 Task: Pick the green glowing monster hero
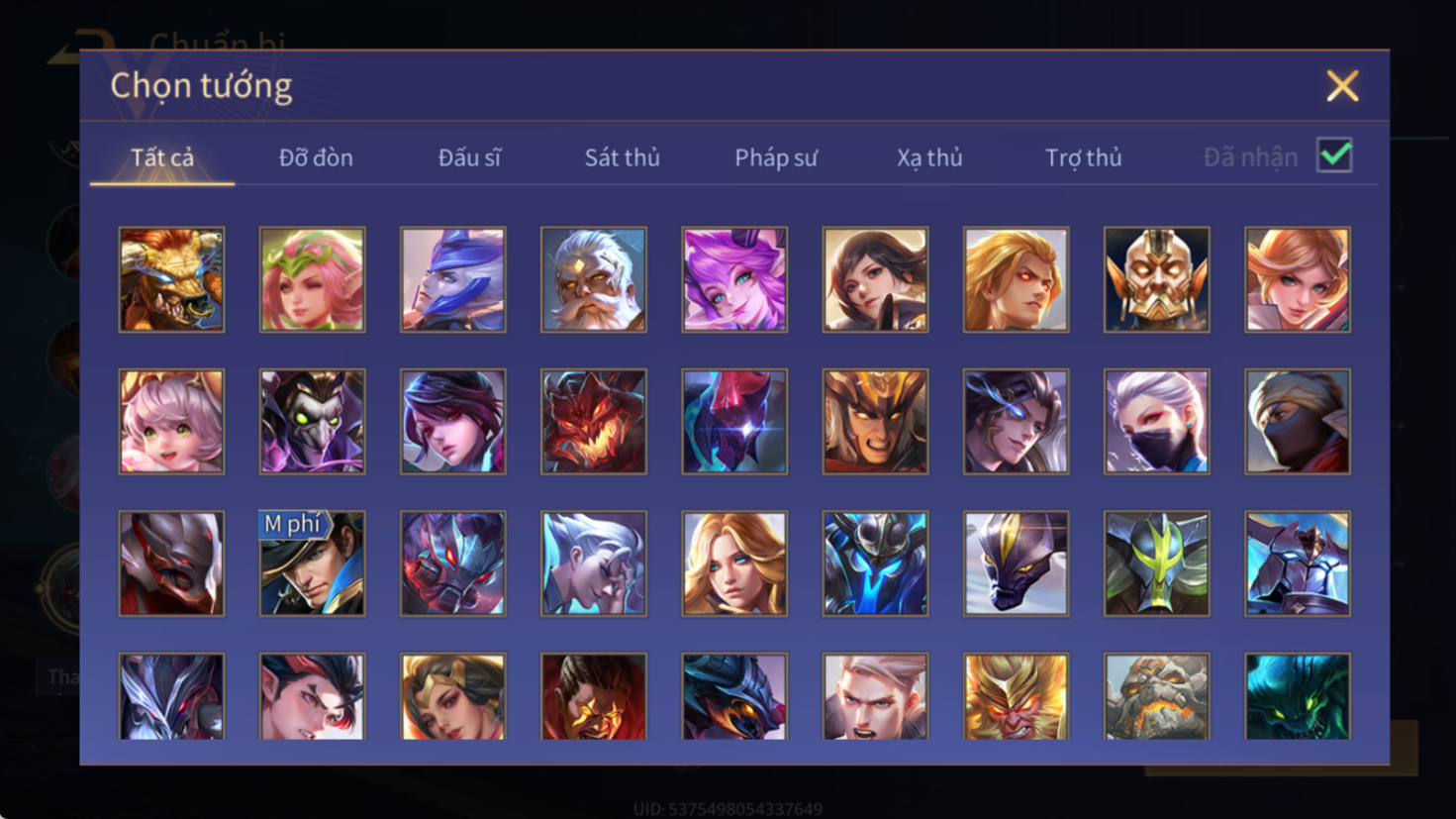click(x=1298, y=696)
